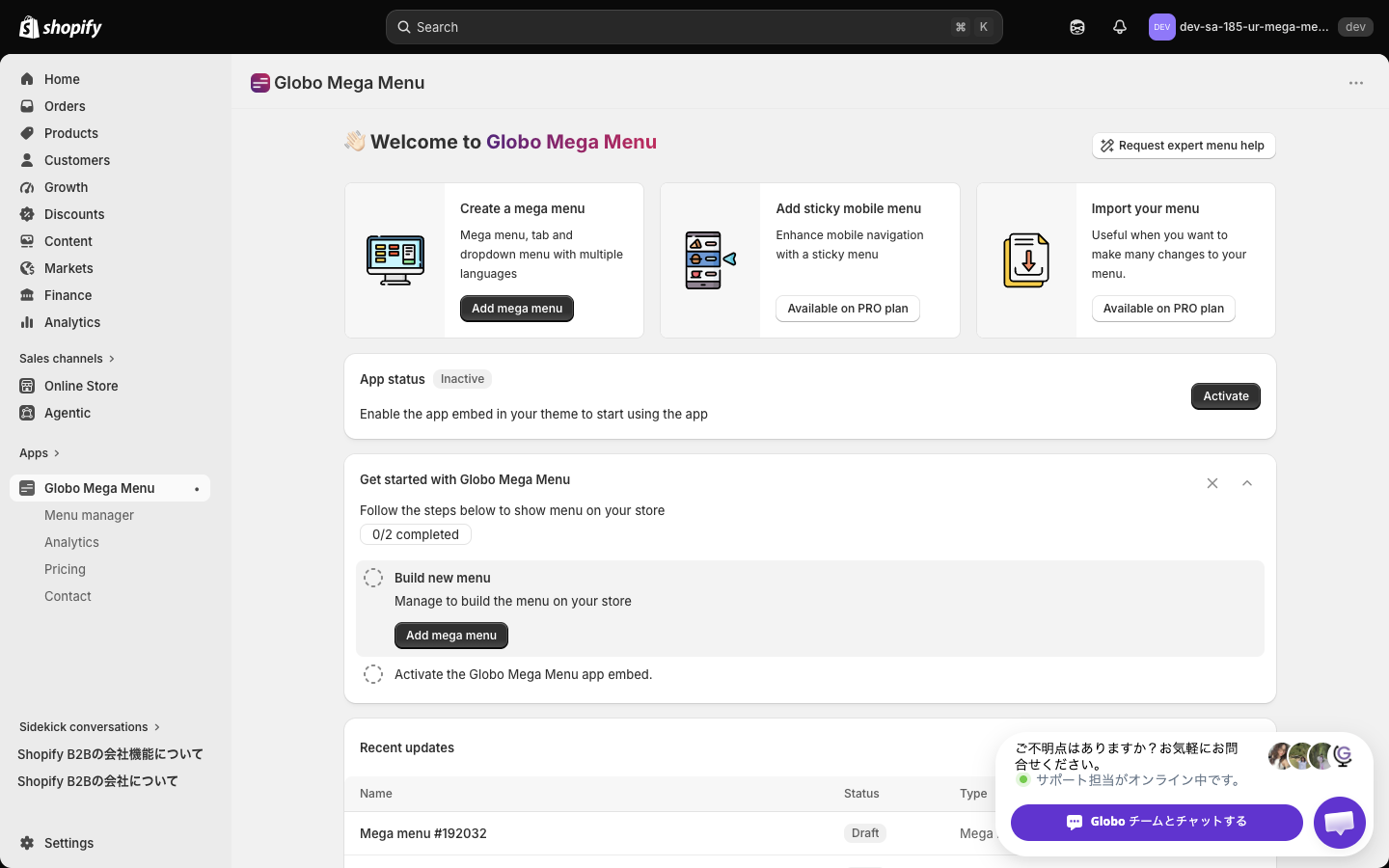Start chat with Globo team button
This screenshot has width=1389, height=868.
[x=1157, y=823]
